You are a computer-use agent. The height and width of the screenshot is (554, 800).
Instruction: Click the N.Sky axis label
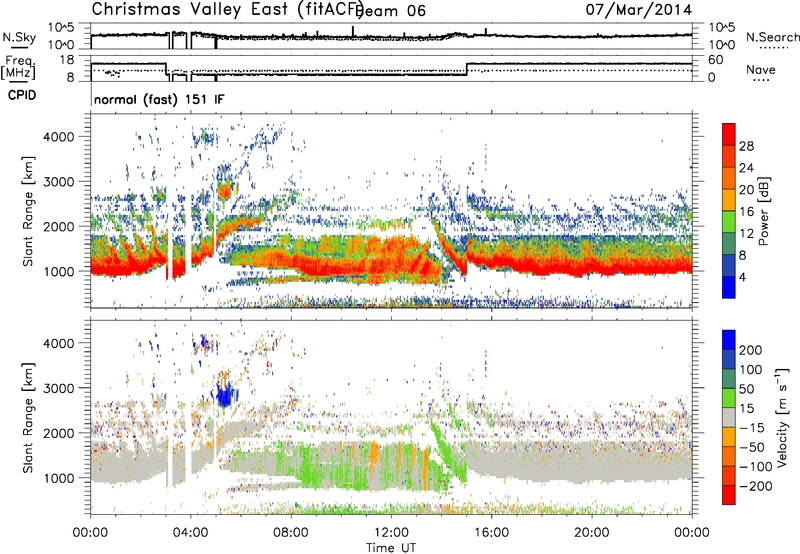(x=19, y=37)
